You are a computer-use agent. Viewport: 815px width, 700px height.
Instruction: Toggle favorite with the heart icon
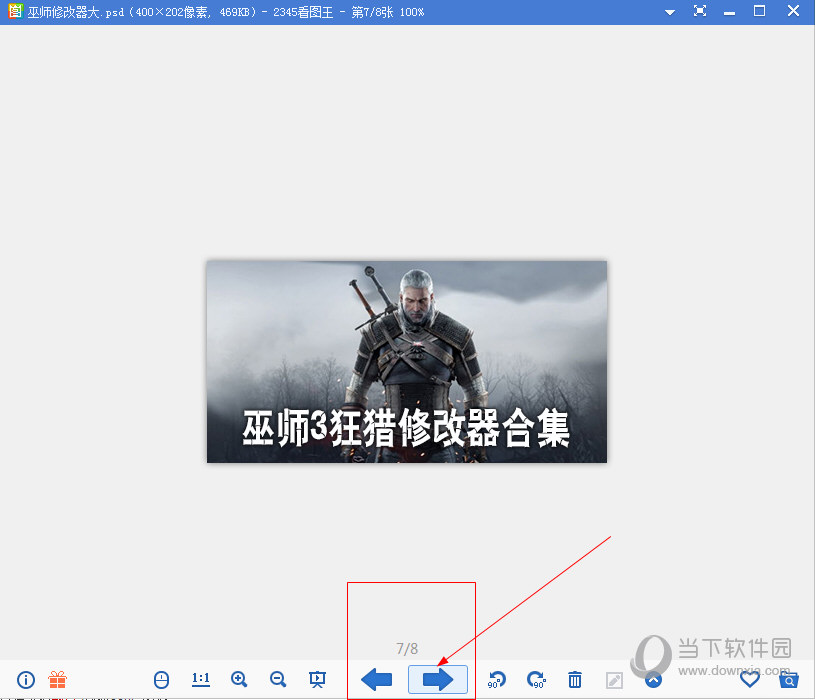click(x=749, y=680)
